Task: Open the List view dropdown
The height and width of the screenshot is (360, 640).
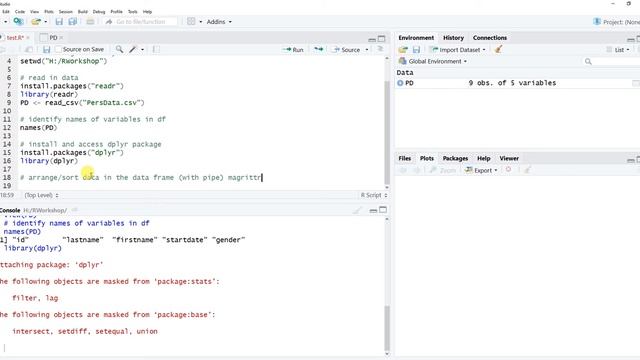Action: click(618, 50)
